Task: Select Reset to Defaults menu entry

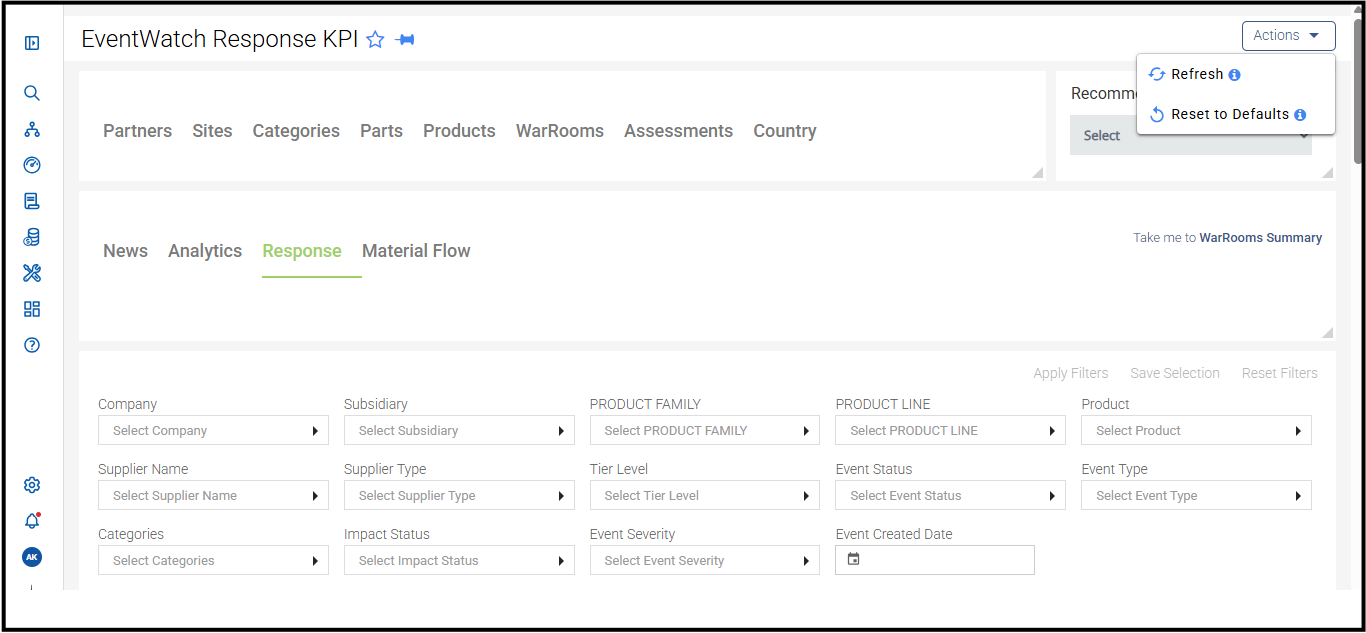Action: click(1229, 114)
